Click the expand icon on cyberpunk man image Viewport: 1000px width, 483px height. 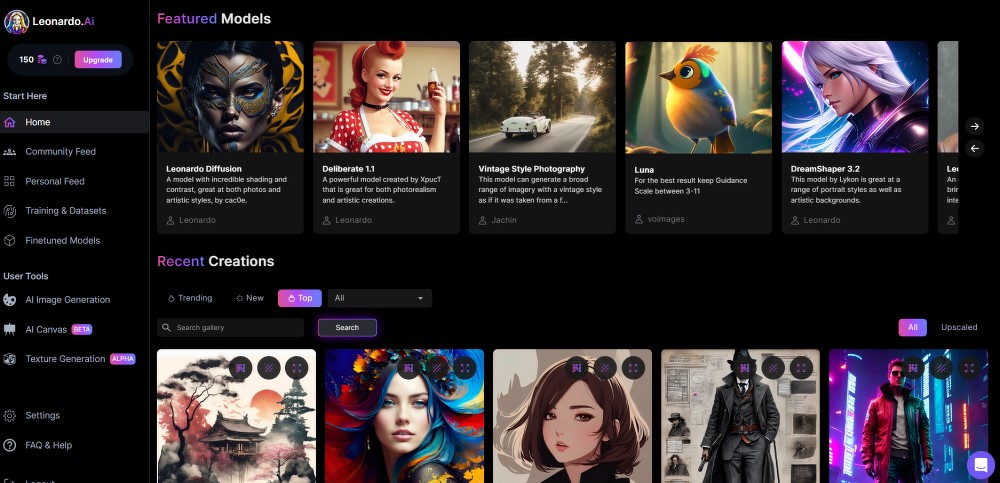pyautogui.click(x=968, y=369)
